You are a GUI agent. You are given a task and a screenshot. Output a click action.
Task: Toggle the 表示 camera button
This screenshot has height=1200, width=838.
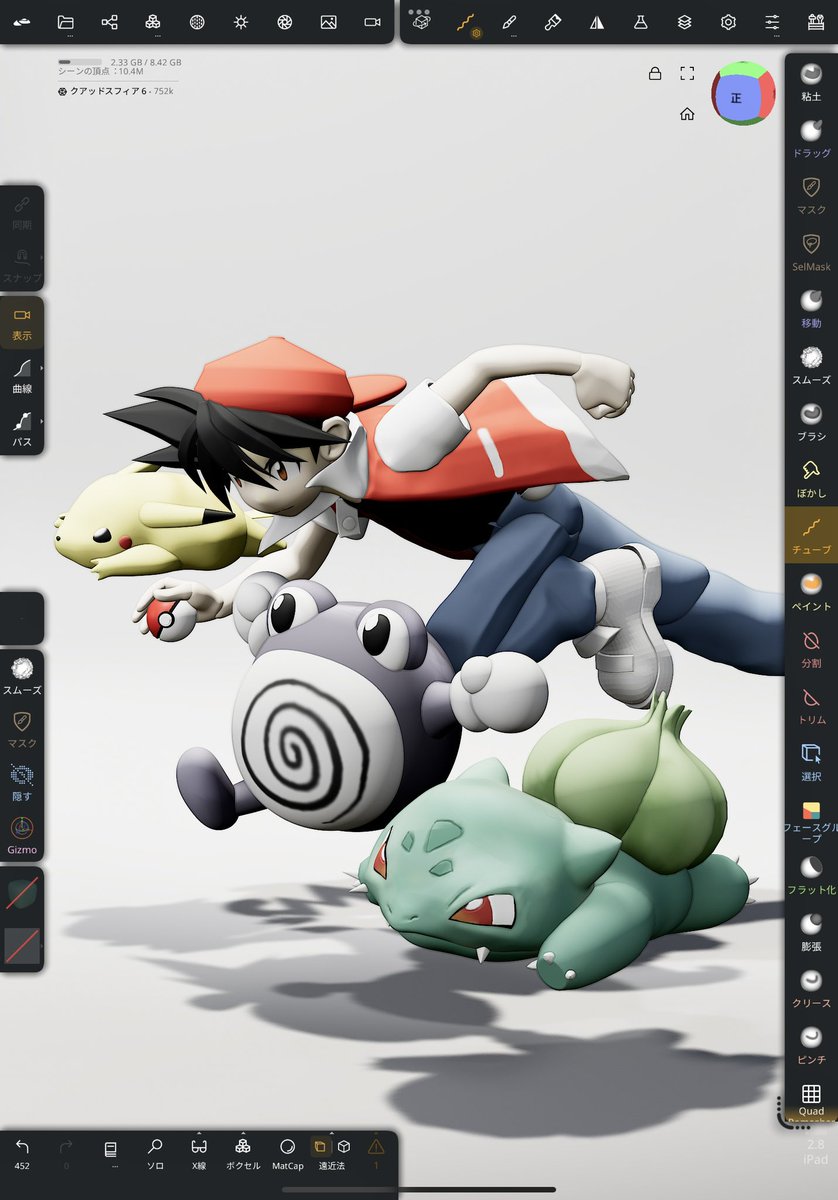[22, 324]
